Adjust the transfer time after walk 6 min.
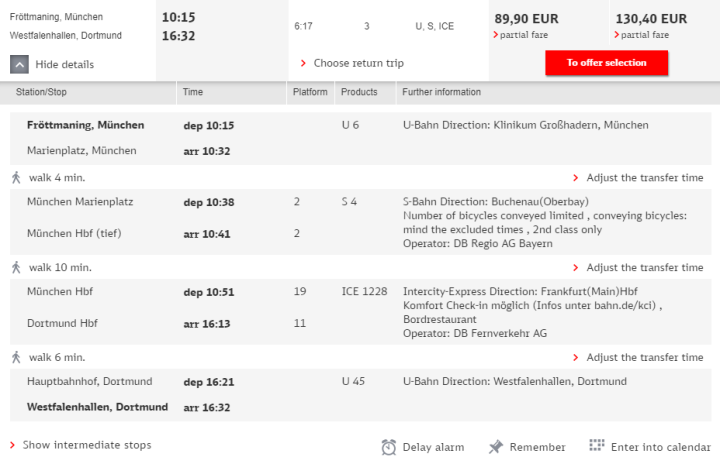720x464 pixels. [x=644, y=357]
